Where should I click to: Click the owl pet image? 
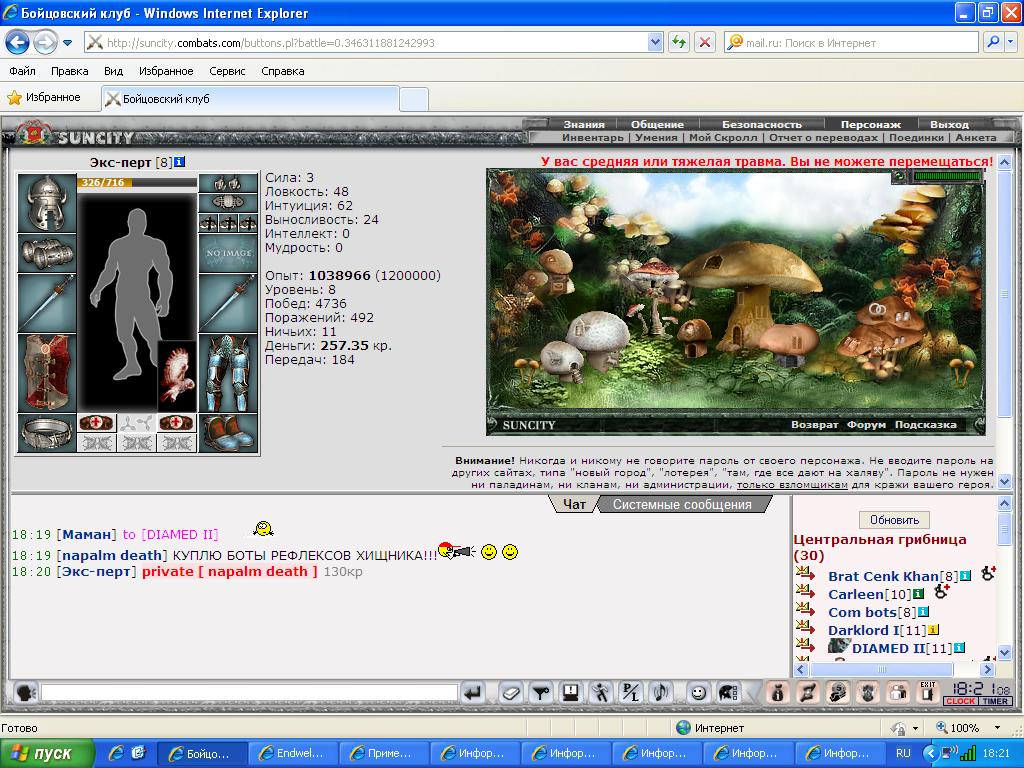click(177, 376)
